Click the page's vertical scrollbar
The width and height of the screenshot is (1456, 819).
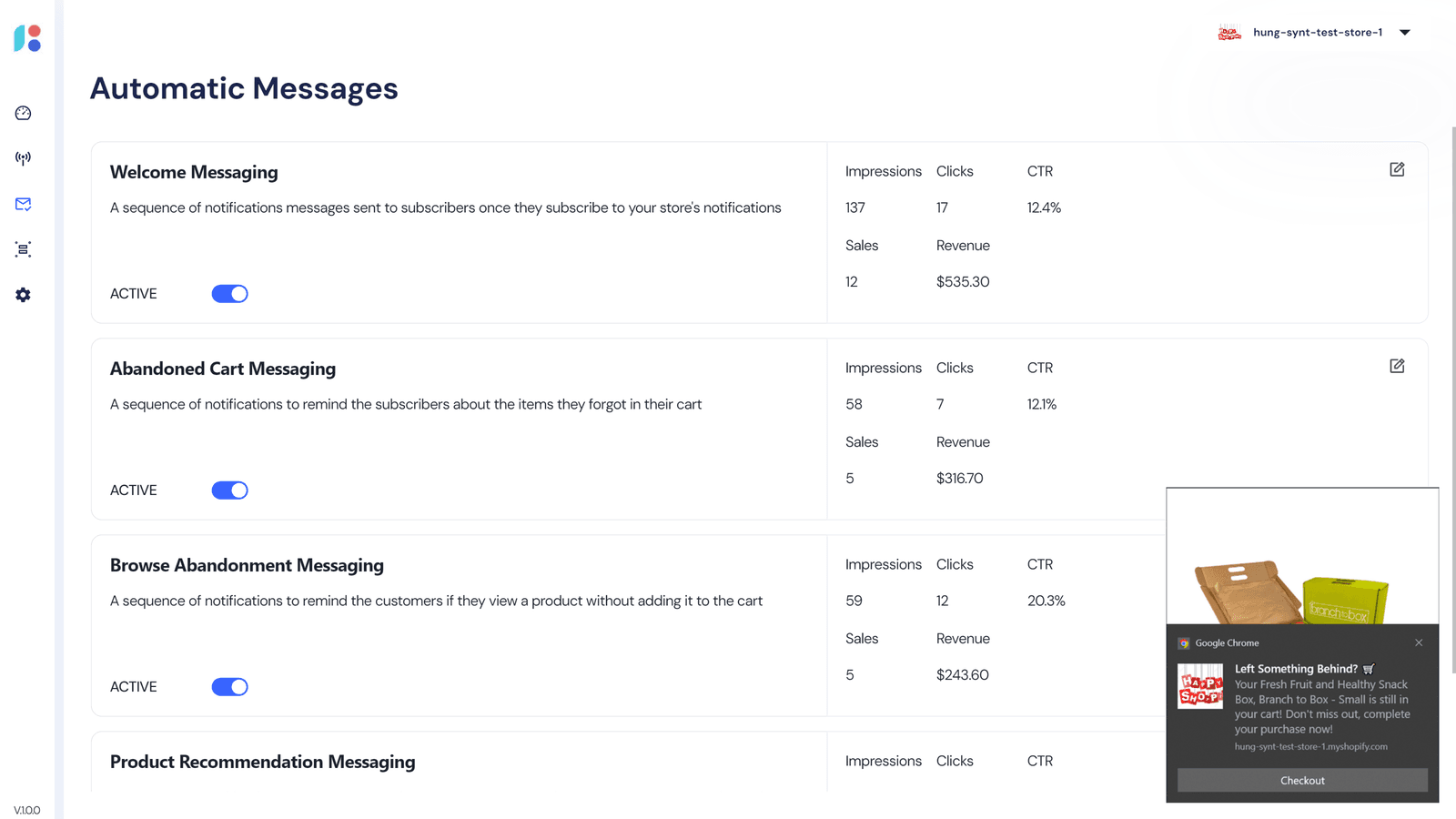click(x=1453, y=400)
